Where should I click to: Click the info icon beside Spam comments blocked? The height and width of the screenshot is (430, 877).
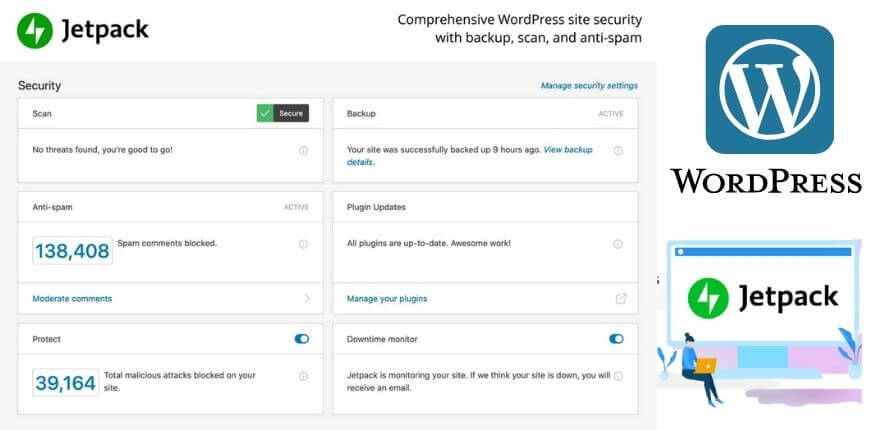pos(303,244)
